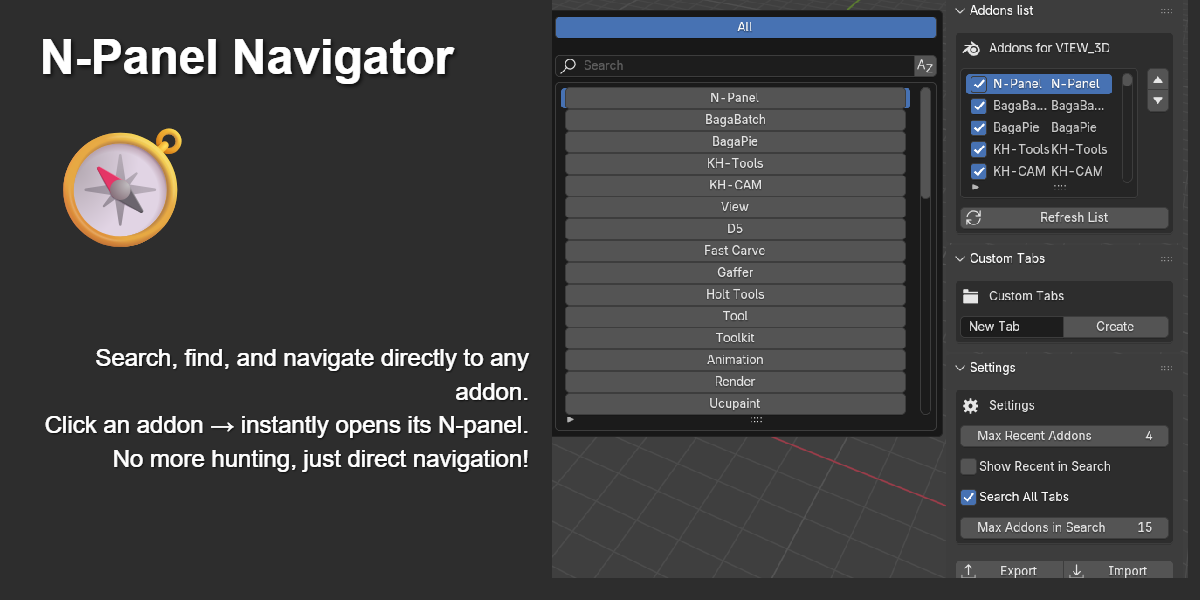Uncheck the KH-CAM addon checkbox
The width and height of the screenshot is (1200, 600).
tap(979, 172)
